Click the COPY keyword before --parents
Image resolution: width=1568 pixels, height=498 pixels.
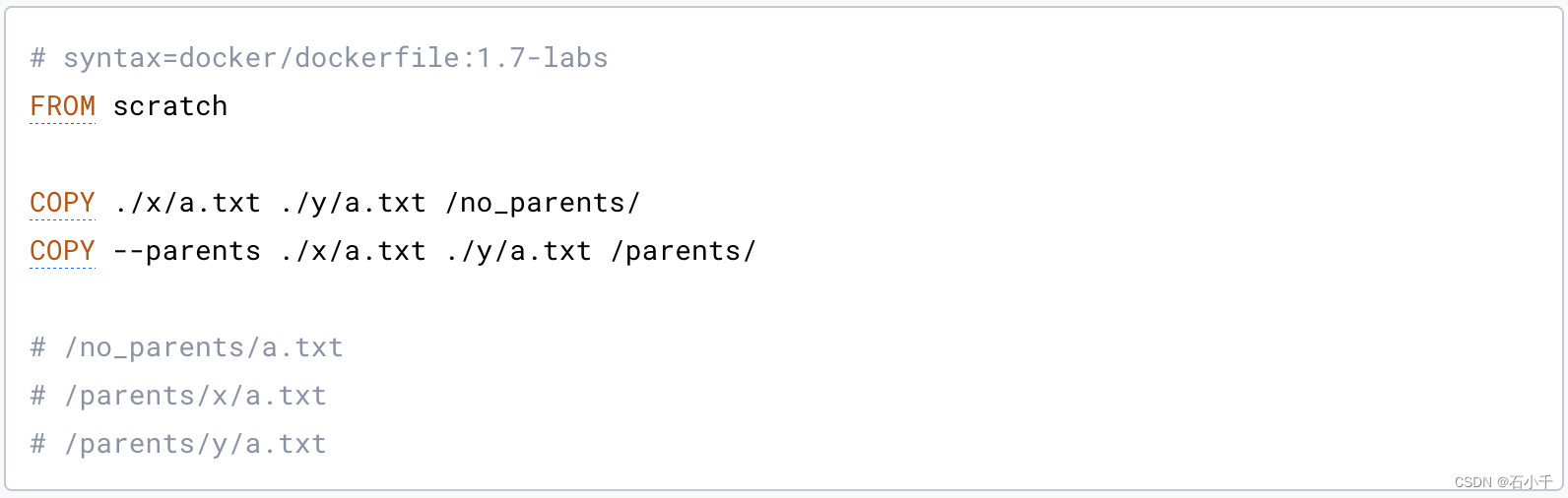point(63,251)
